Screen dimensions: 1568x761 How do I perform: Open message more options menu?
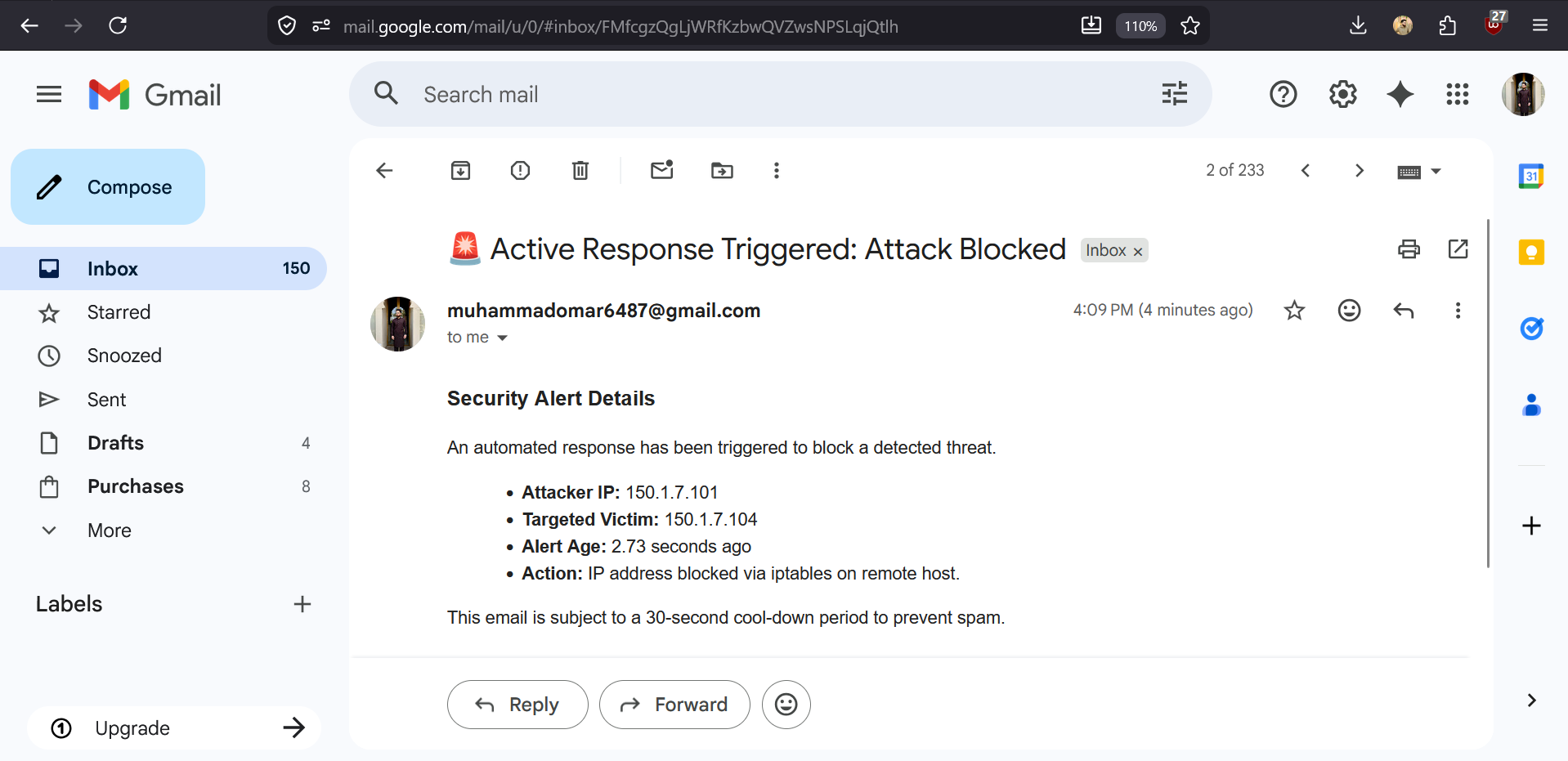coord(1458,310)
